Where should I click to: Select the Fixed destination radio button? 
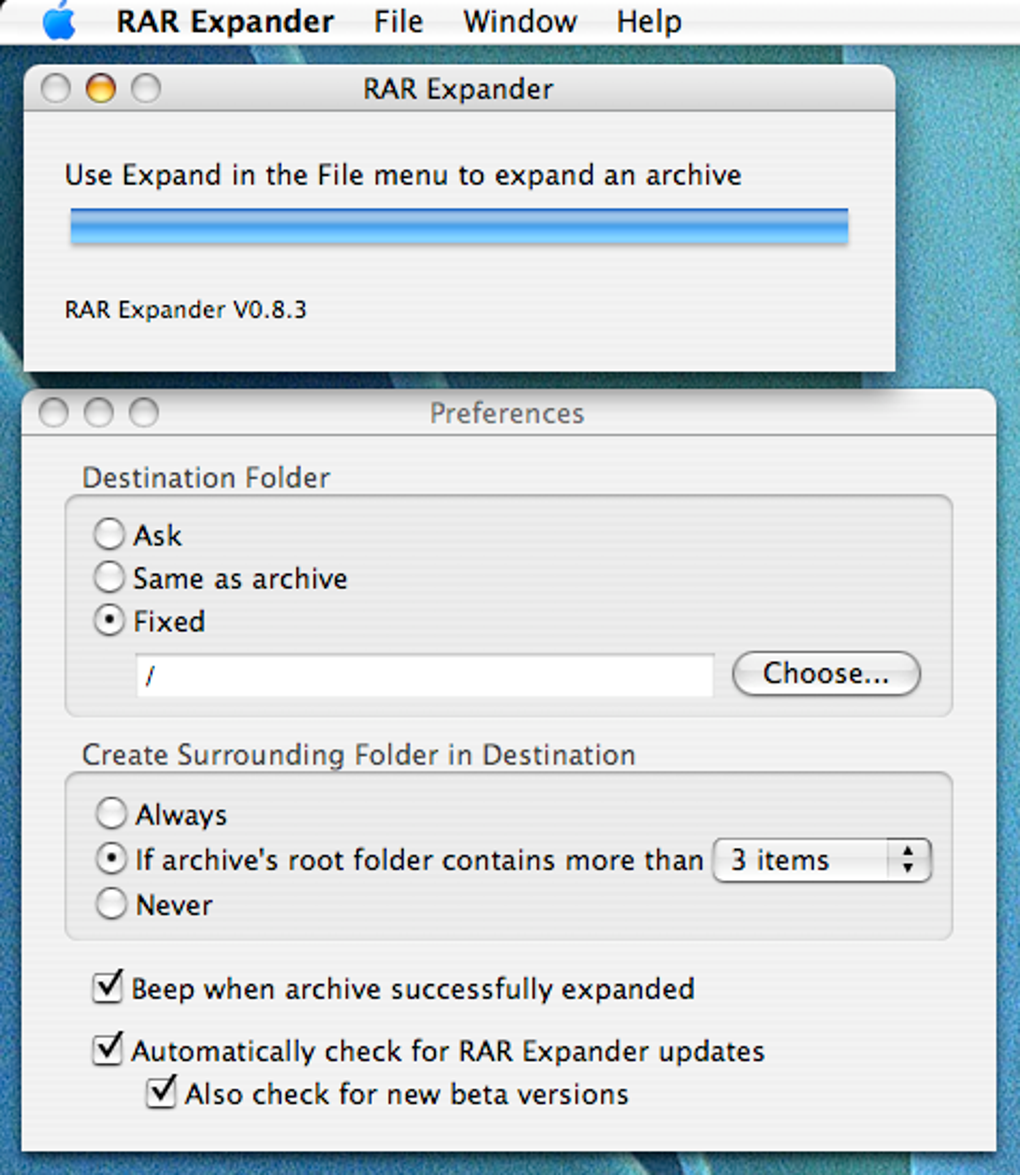[109, 621]
